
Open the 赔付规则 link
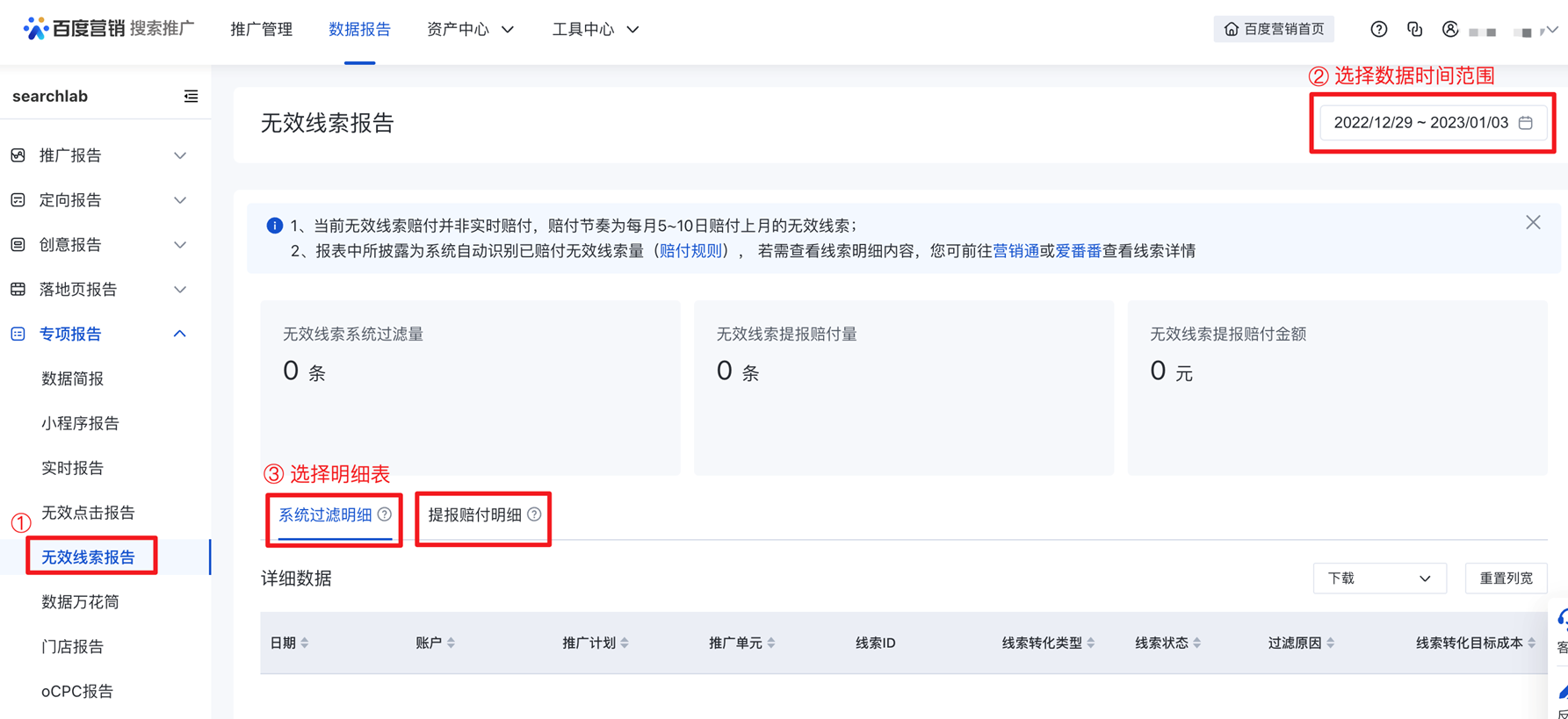(690, 251)
